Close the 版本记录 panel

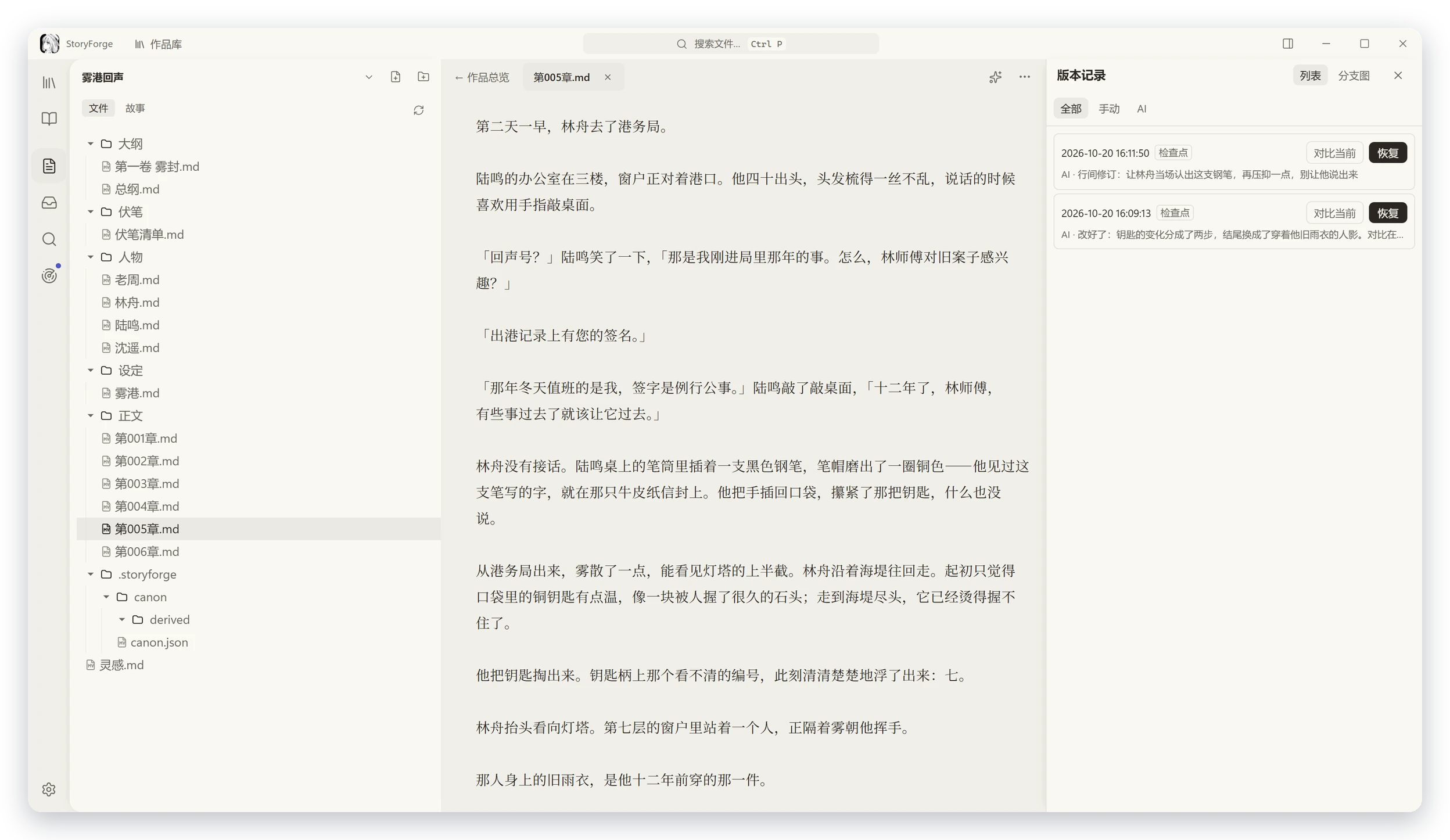(1398, 76)
